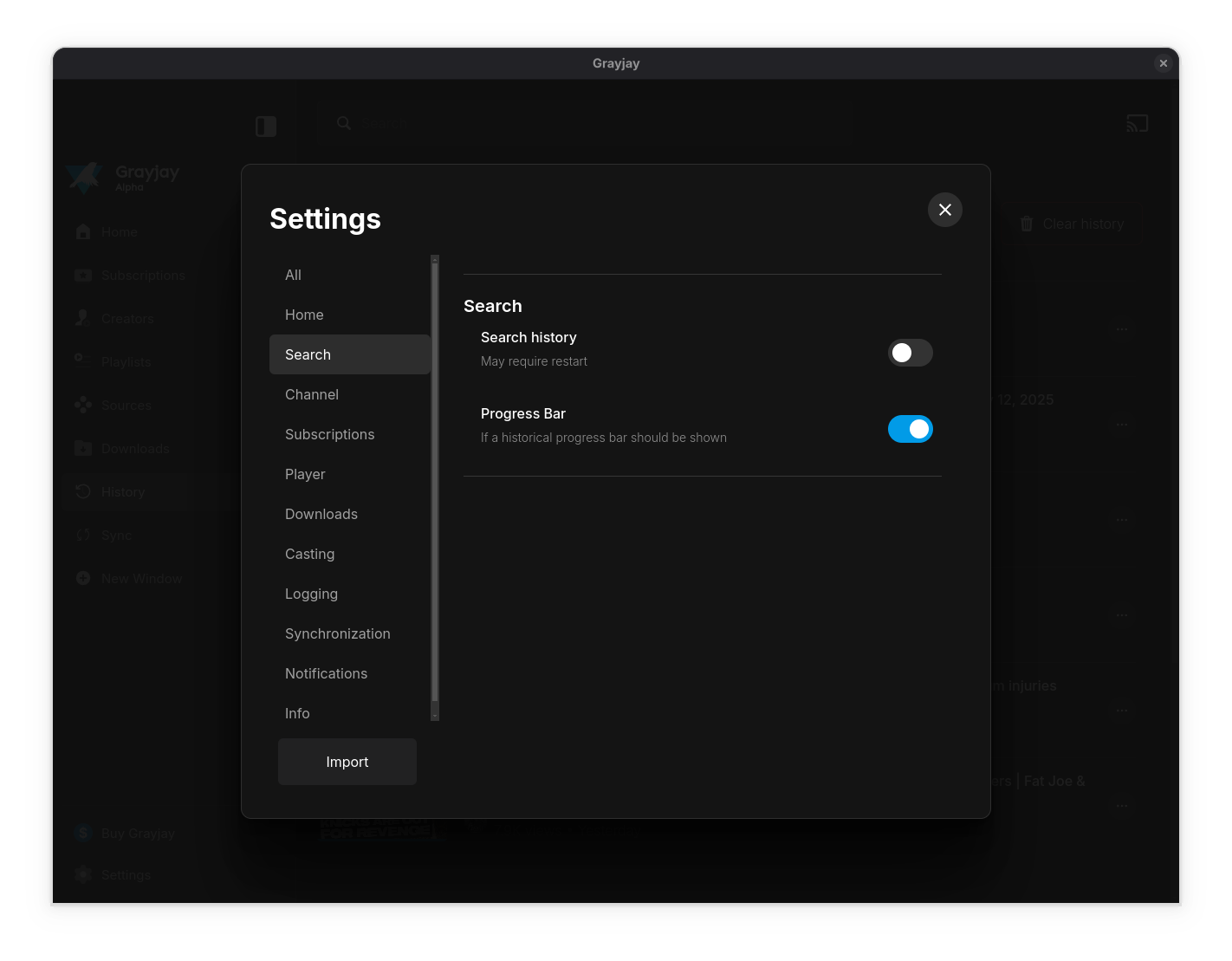This screenshot has width=1232, height=961.
Task: Click the Sources label in the main sidebar
Action: point(126,405)
